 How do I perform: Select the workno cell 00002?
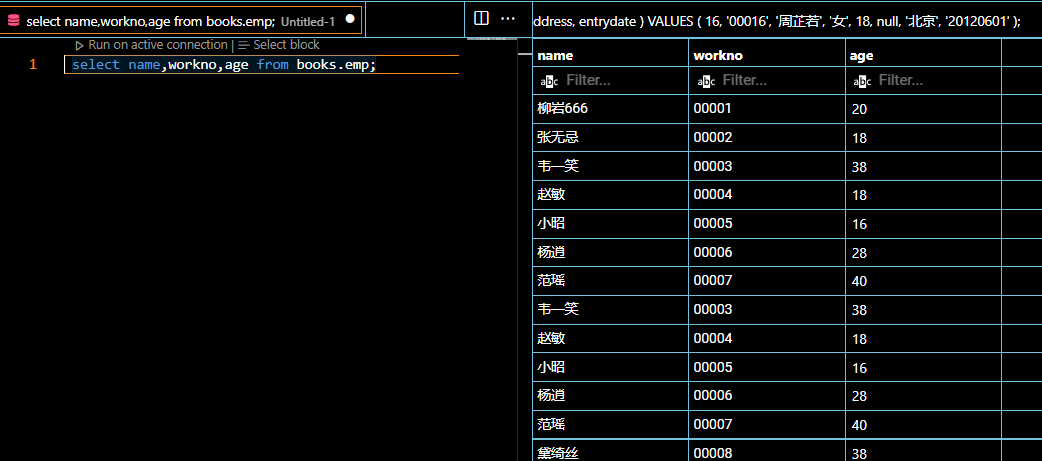click(767, 138)
